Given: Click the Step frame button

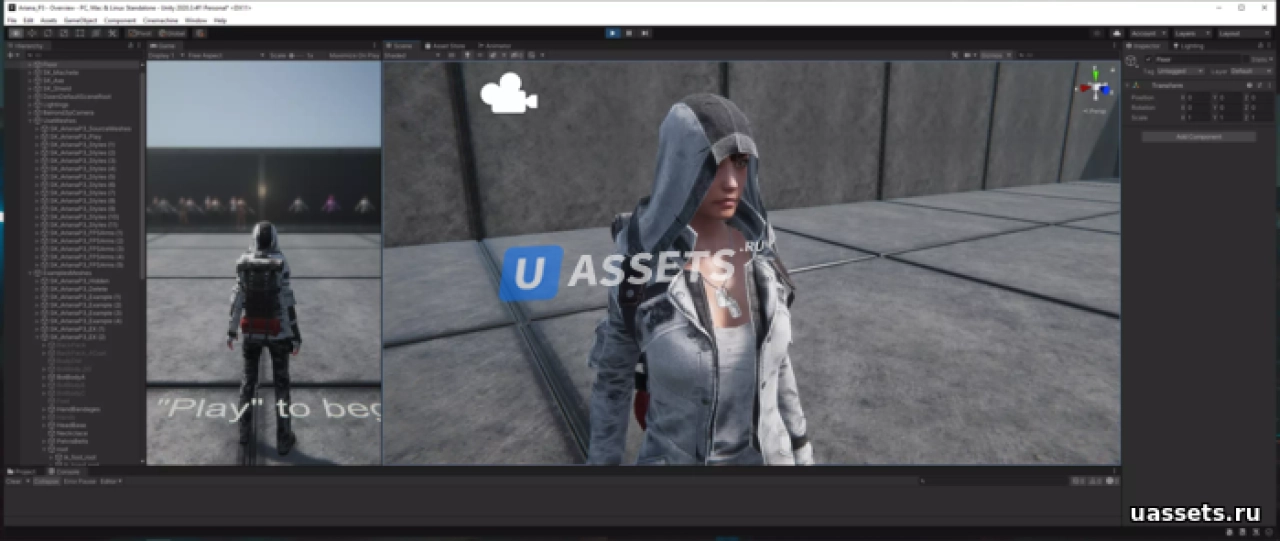Looking at the screenshot, I should click(645, 33).
